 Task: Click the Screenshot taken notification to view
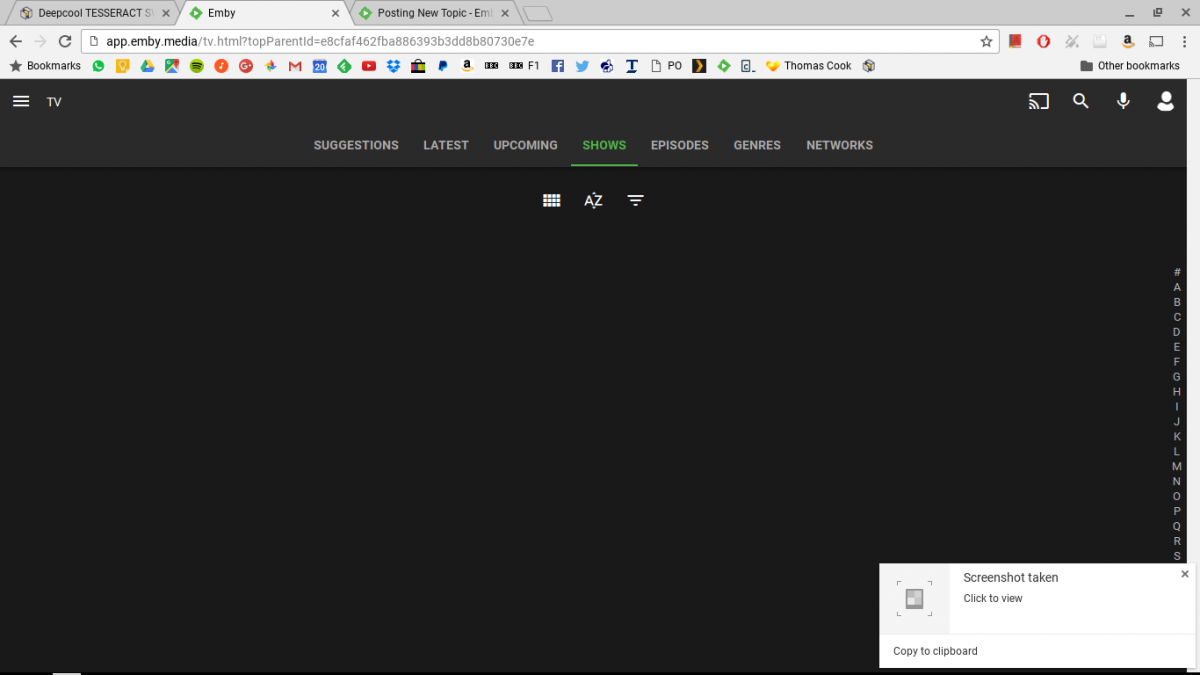point(1037,598)
